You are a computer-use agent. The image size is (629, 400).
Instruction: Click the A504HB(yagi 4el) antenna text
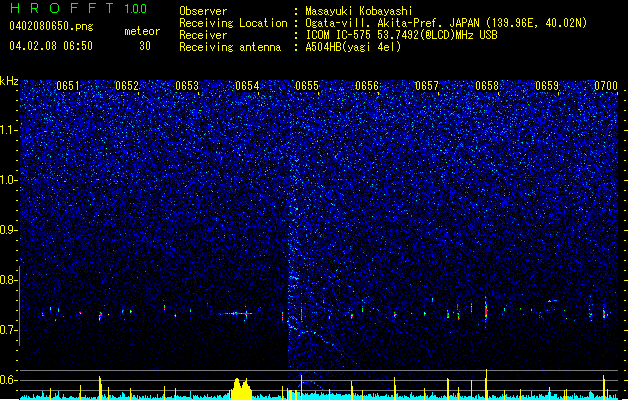[353, 47]
